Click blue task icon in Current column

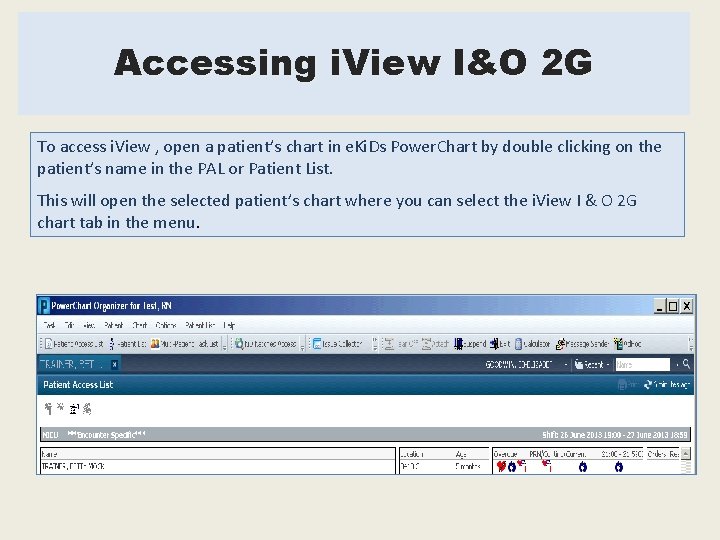[x=583, y=467]
